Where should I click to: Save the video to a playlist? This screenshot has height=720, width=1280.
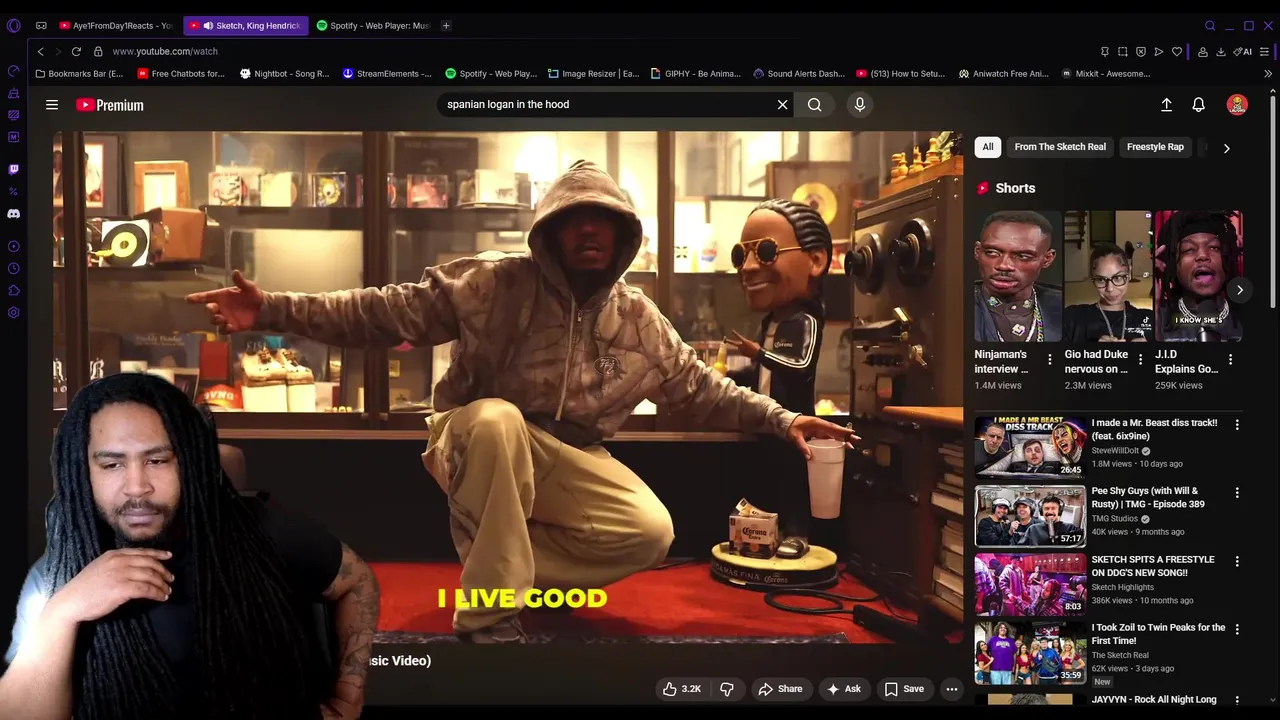(904, 688)
